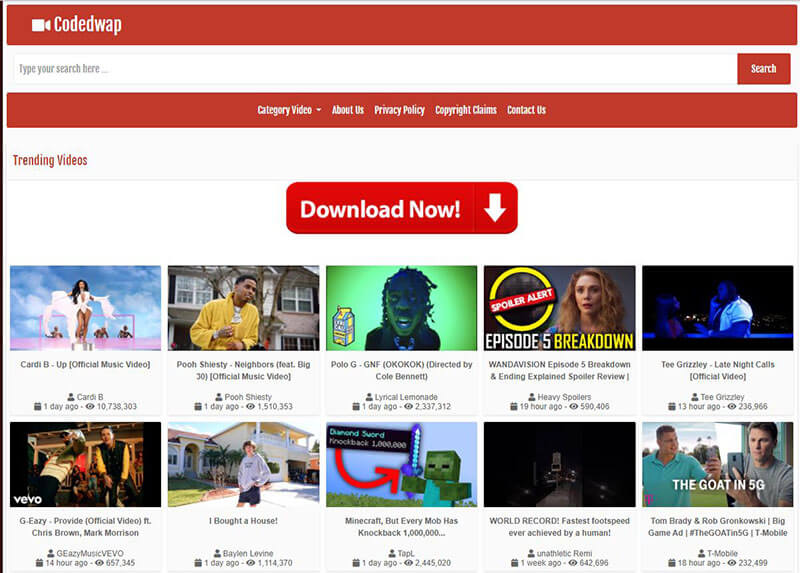Click title 'Minecraft, But Every Mob Has Knockback'

[402, 527]
